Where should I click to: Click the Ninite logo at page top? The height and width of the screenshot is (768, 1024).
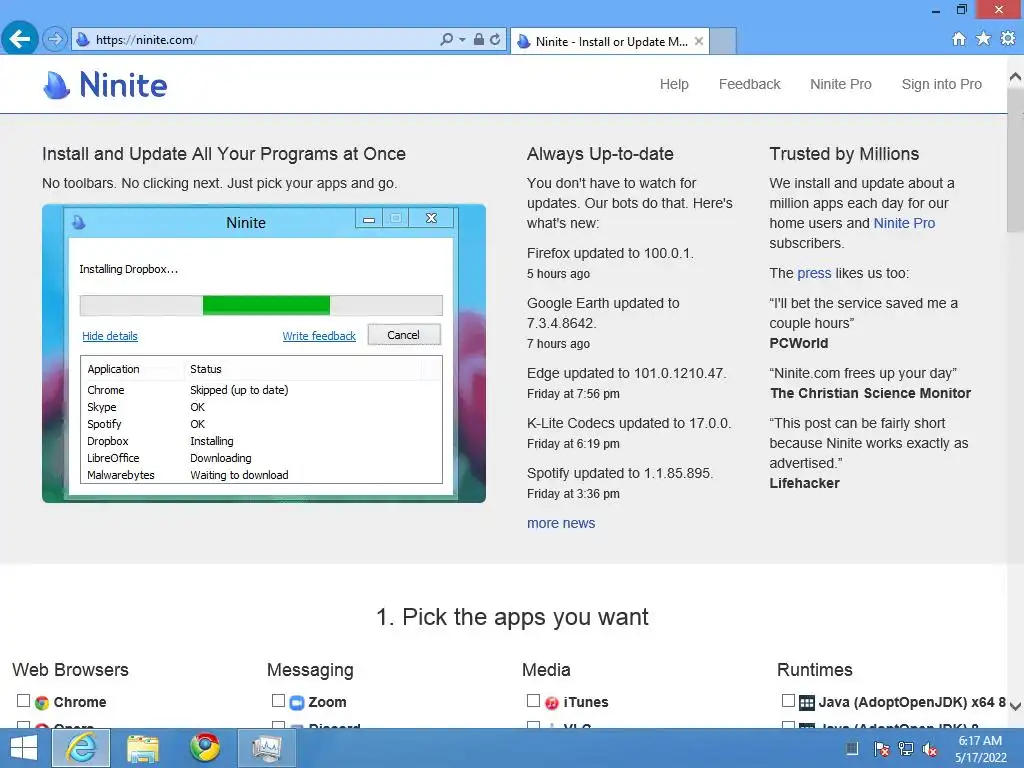105,85
